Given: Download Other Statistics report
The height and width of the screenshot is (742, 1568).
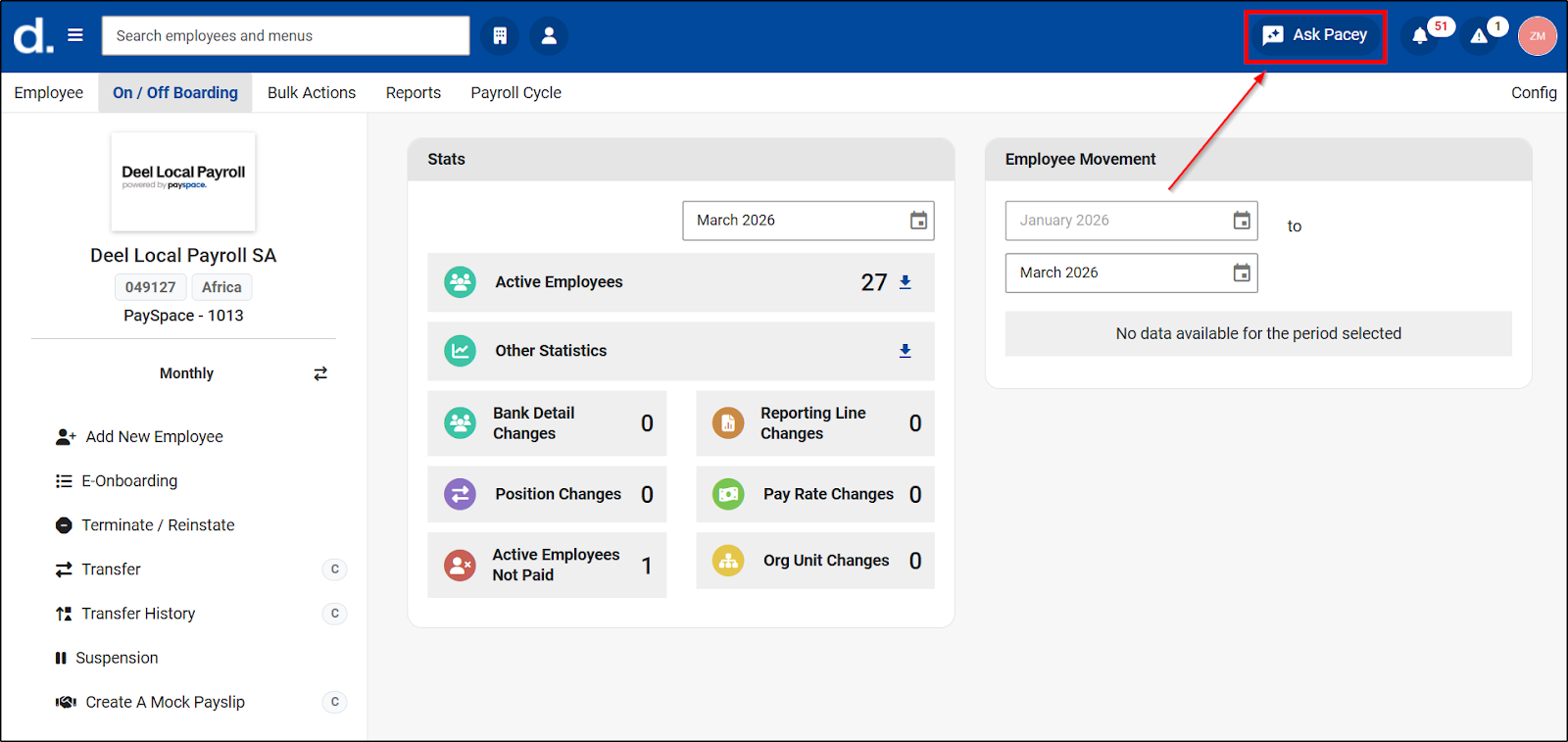Looking at the screenshot, I should (x=906, y=351).
